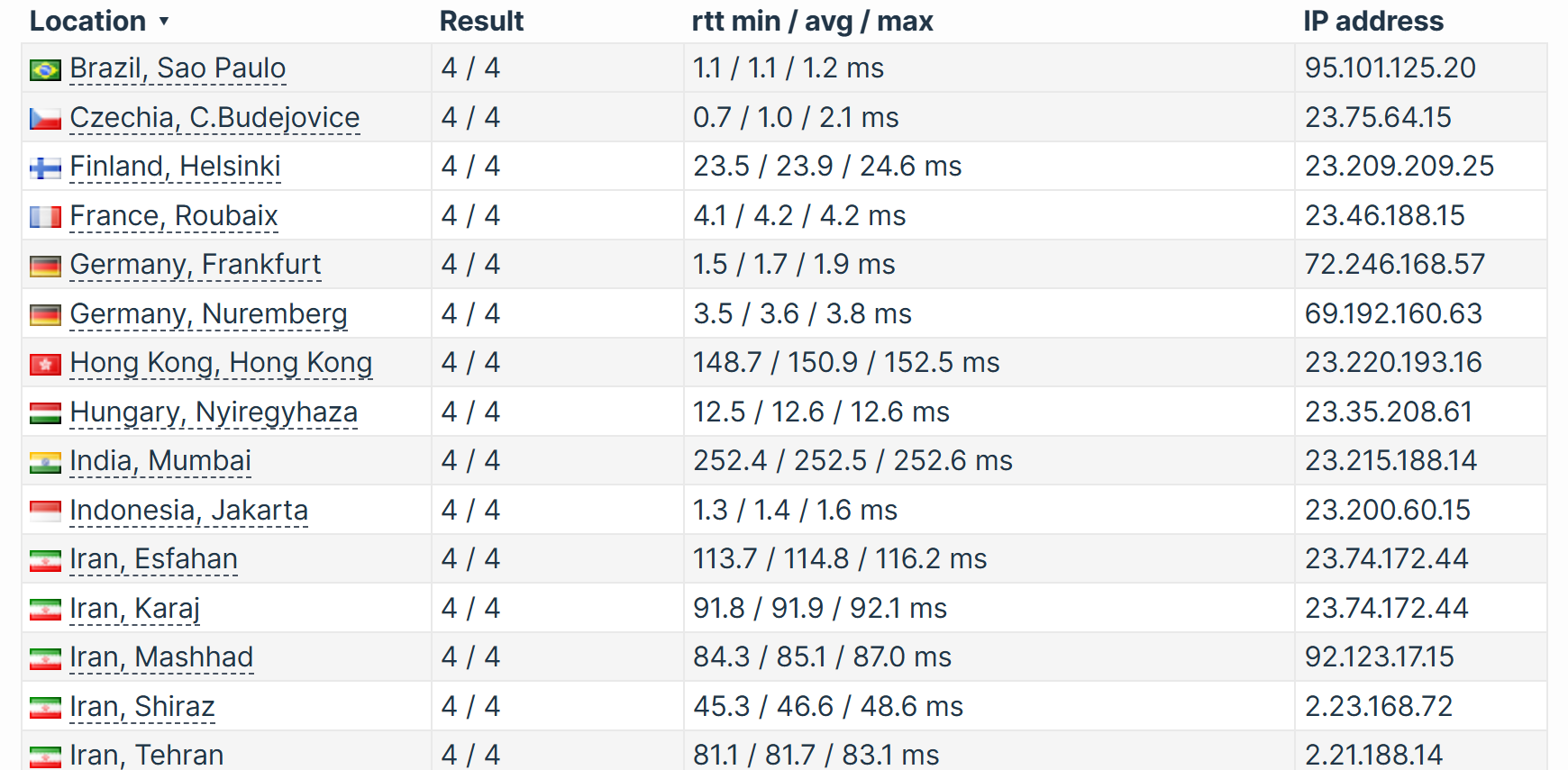Sort table by Location column arrow
The image size is (1568, 770).
click(x=163, y=22)
